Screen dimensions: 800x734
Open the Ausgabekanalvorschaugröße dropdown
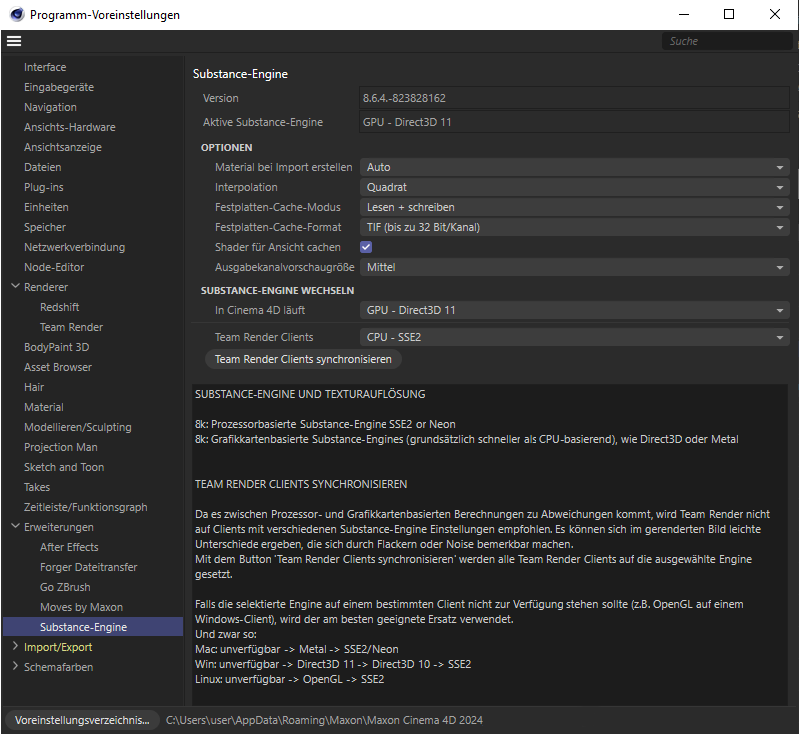[574, 267]
